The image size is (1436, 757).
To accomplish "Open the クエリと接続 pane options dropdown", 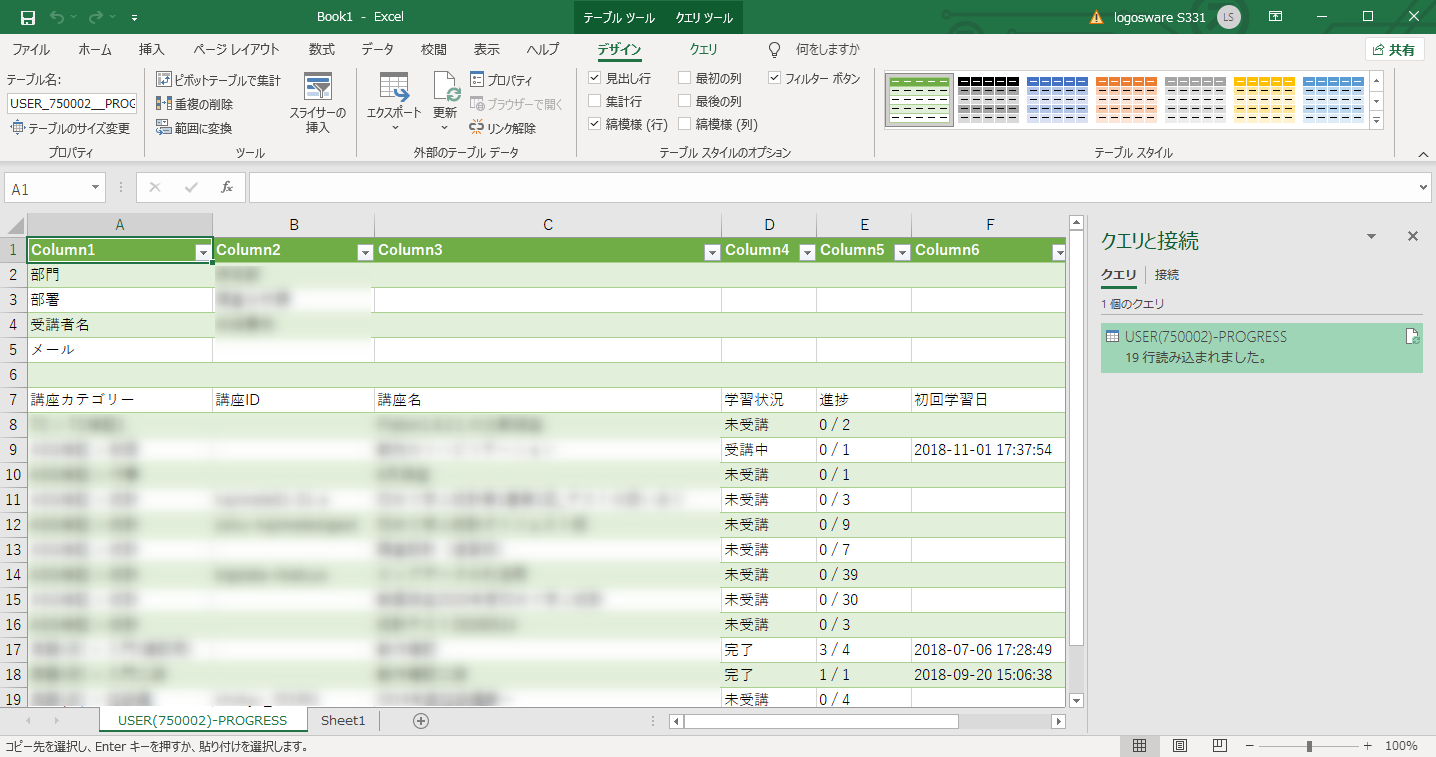I will (1372, 236).
